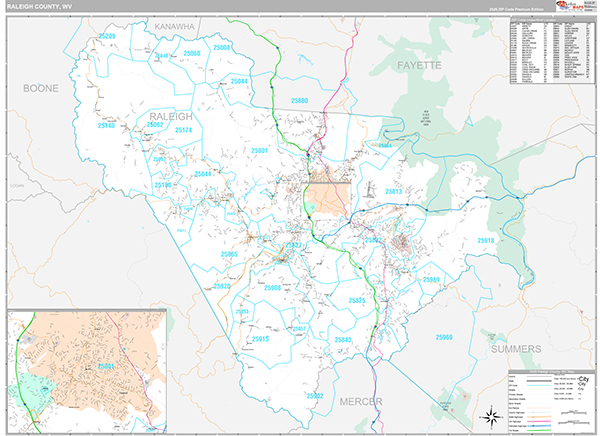600x436 pixels.
Task: Select ZIP code 25969 region
Action: 444,337
